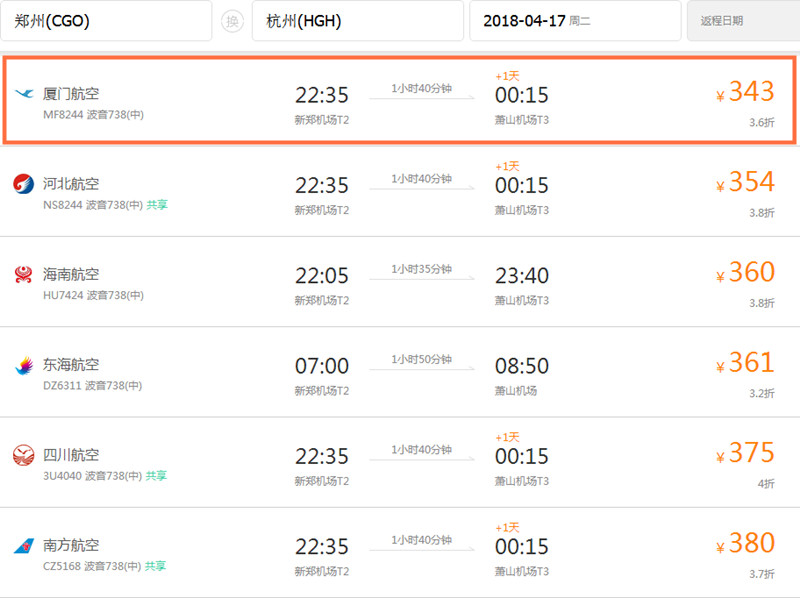Click the swap departure and arrival cities icon
This screenshot has height=598, width=800.
[x=232, y=20]
